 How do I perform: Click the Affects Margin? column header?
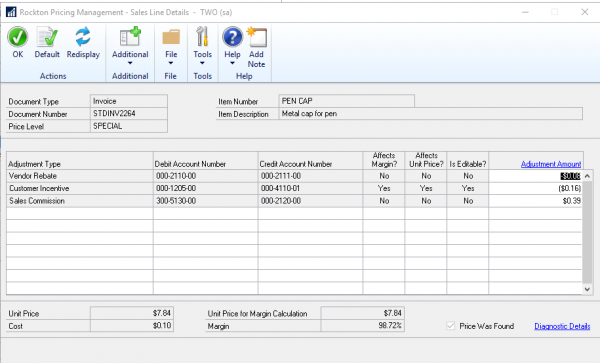coord(384,160)
